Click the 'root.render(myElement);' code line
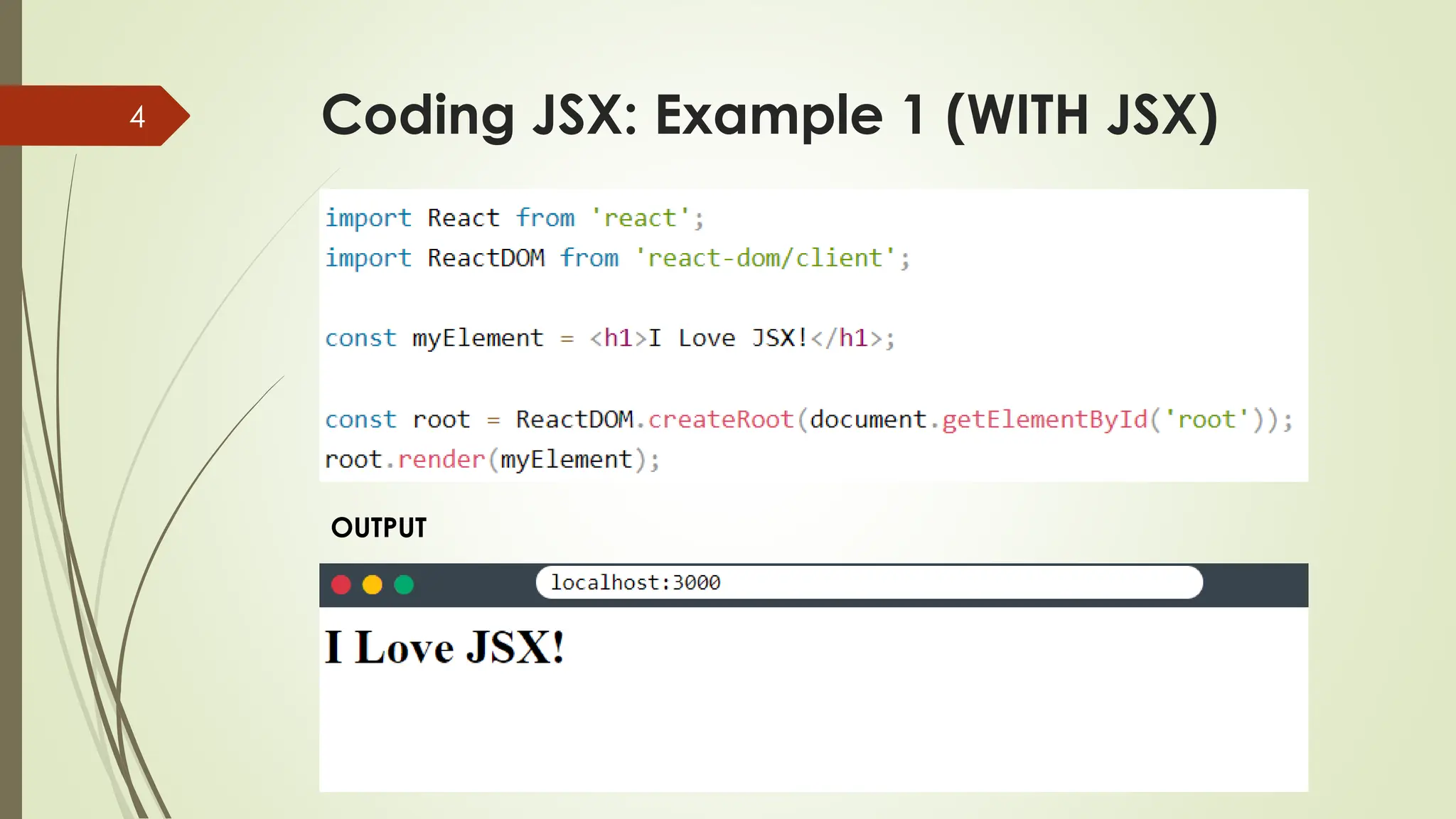 [492, 460]
